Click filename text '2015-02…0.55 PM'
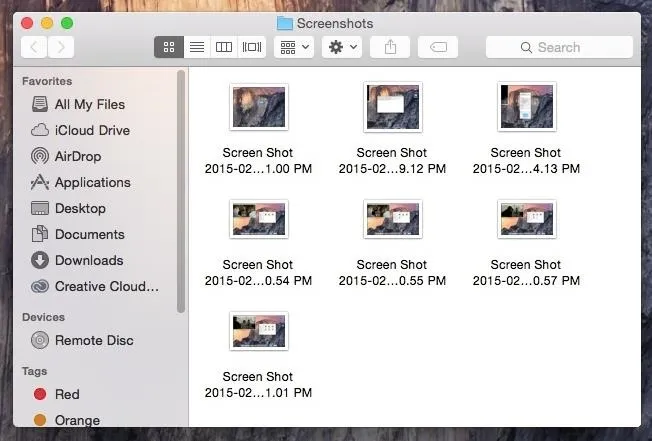This screenshot has width=652, height=441. pyautogui.click(x=392, y=281)
